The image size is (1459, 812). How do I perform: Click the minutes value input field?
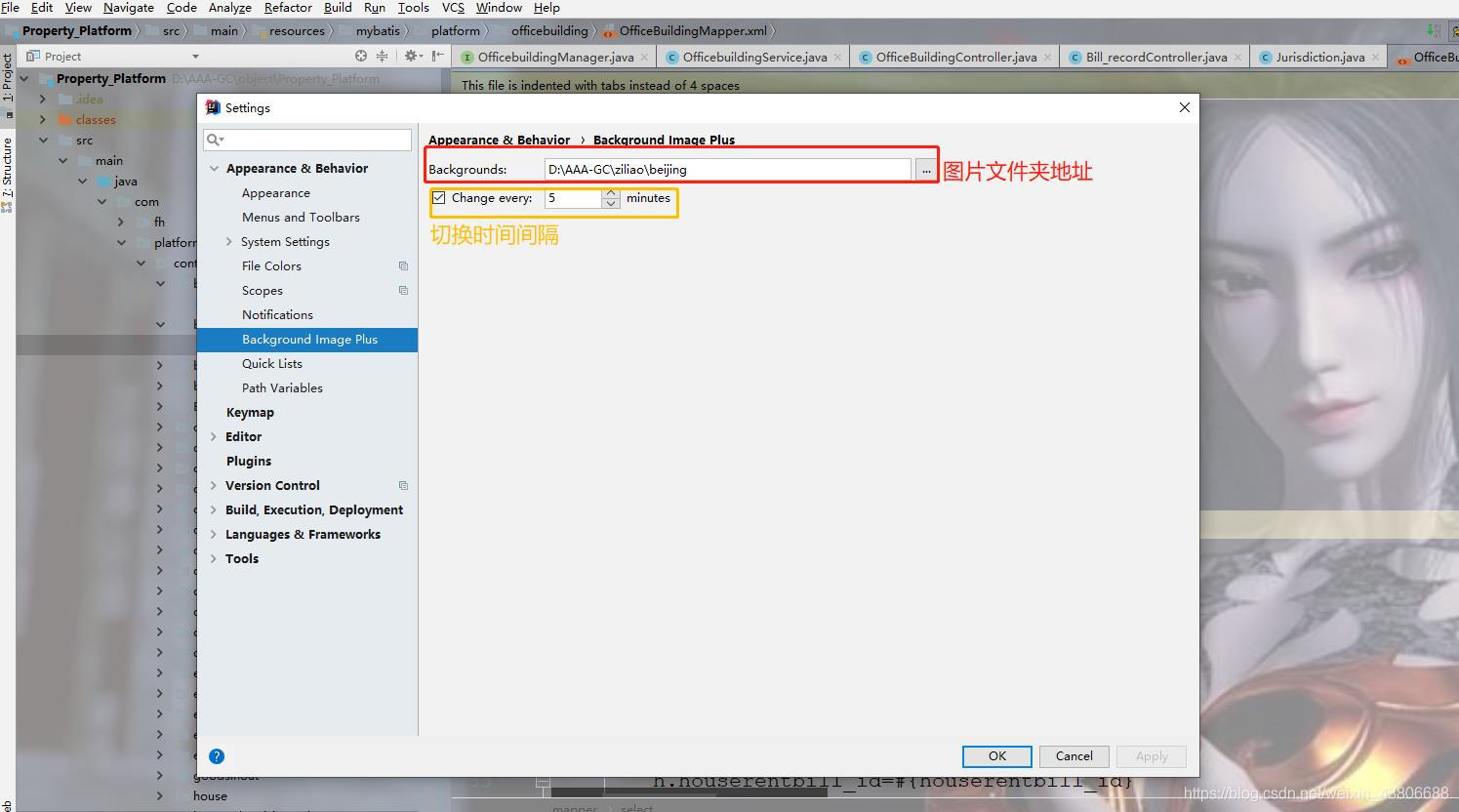[573, 198]
